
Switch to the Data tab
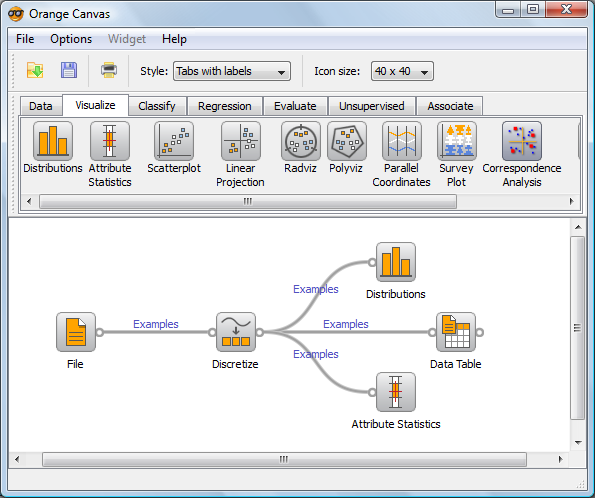(41, 106)
